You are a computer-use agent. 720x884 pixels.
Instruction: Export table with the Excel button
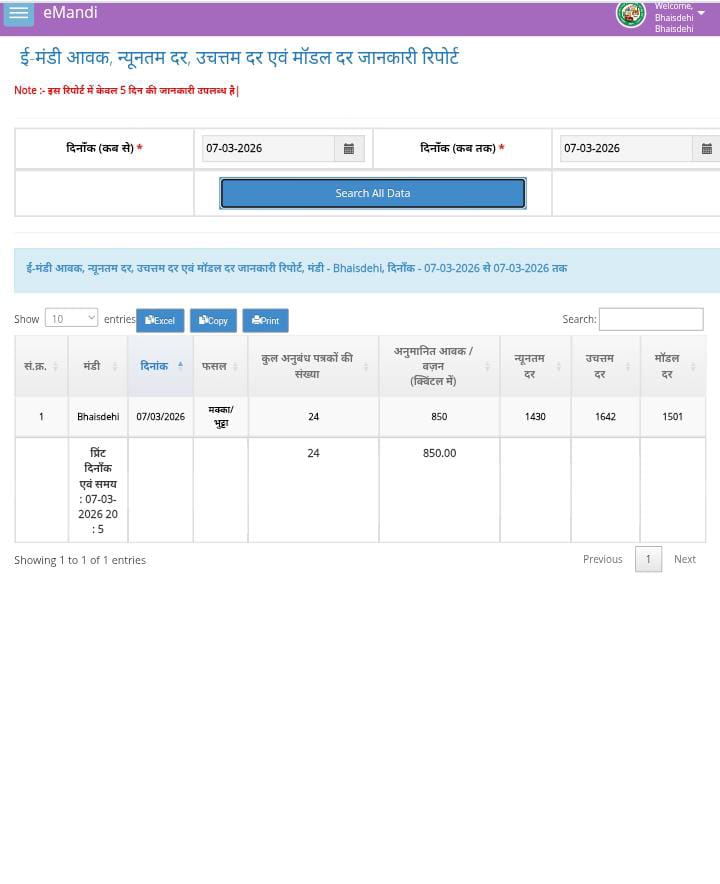pos(160,321)
